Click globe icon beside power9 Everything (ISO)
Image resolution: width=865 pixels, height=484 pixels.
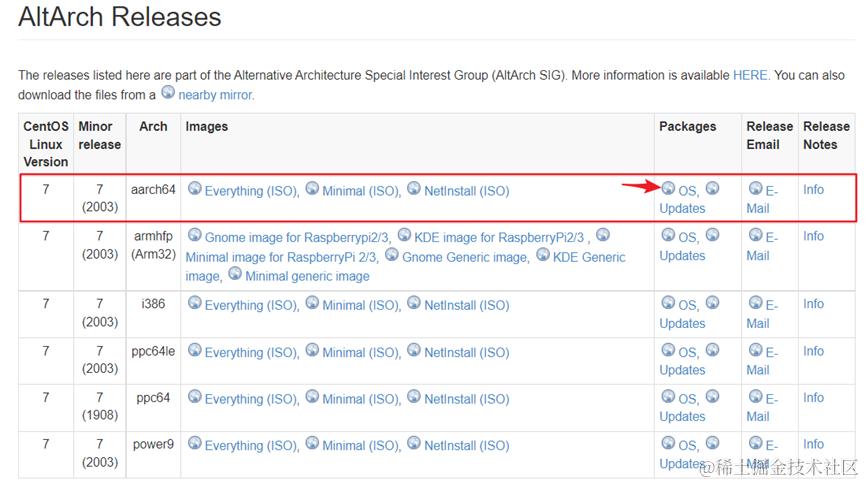pyautogui.click(x=194, y=443)
